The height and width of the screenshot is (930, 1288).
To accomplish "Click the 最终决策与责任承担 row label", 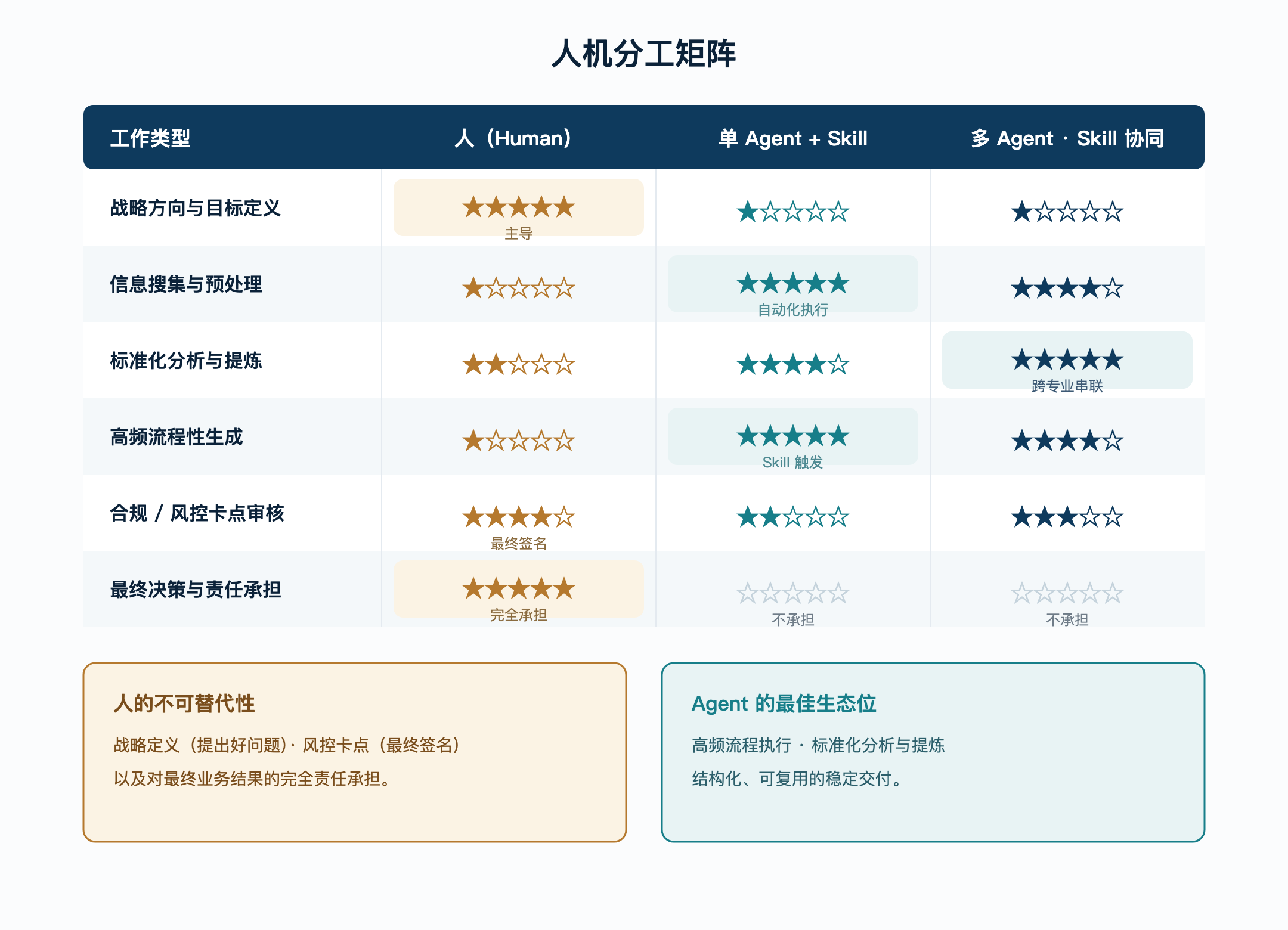I will pyautogui.click(x=196, y=589).
